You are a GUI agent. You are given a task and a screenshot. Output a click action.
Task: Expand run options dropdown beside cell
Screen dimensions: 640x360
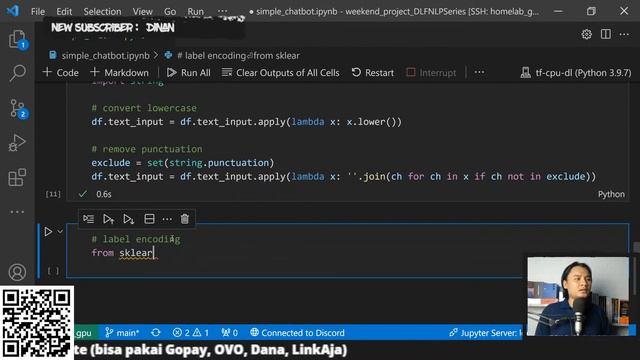point(60,231)
